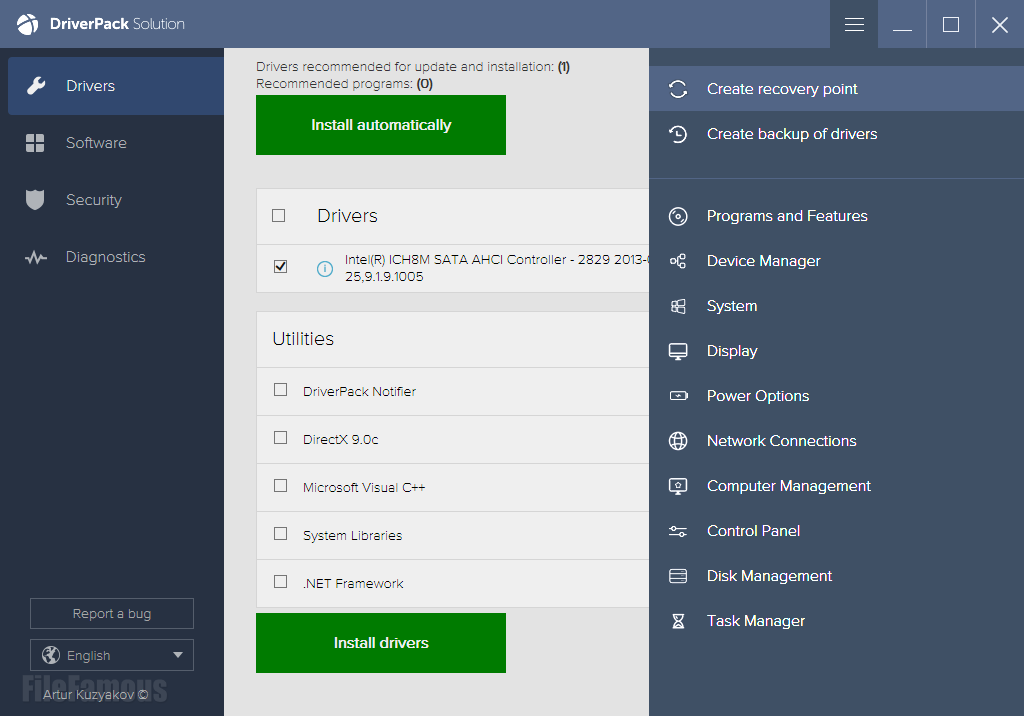Open Disk Management from the menu
Viewport: 1024px width, 716px height.
(837, 576)
